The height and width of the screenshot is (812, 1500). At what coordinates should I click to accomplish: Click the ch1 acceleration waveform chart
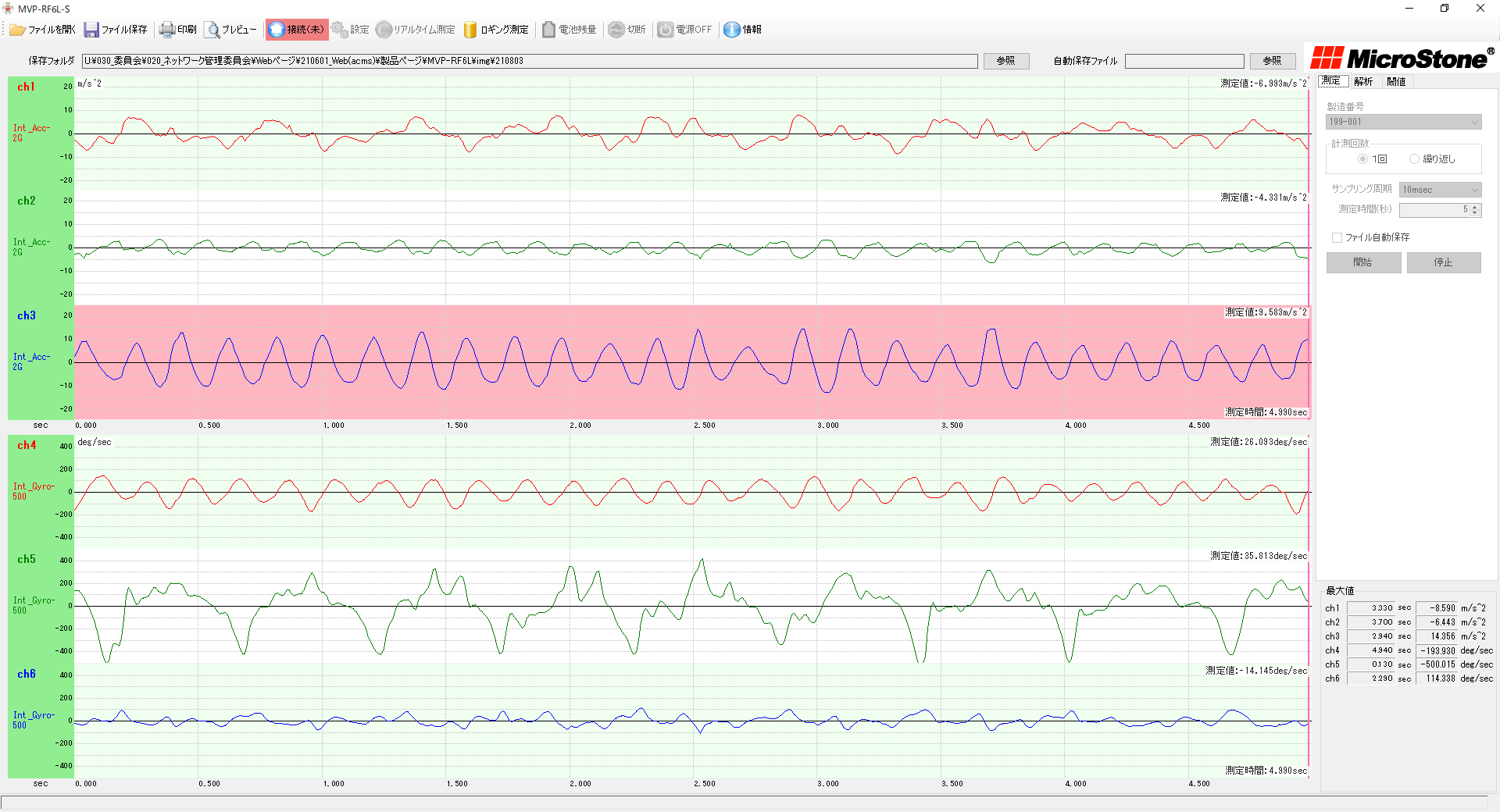point(692,134)
